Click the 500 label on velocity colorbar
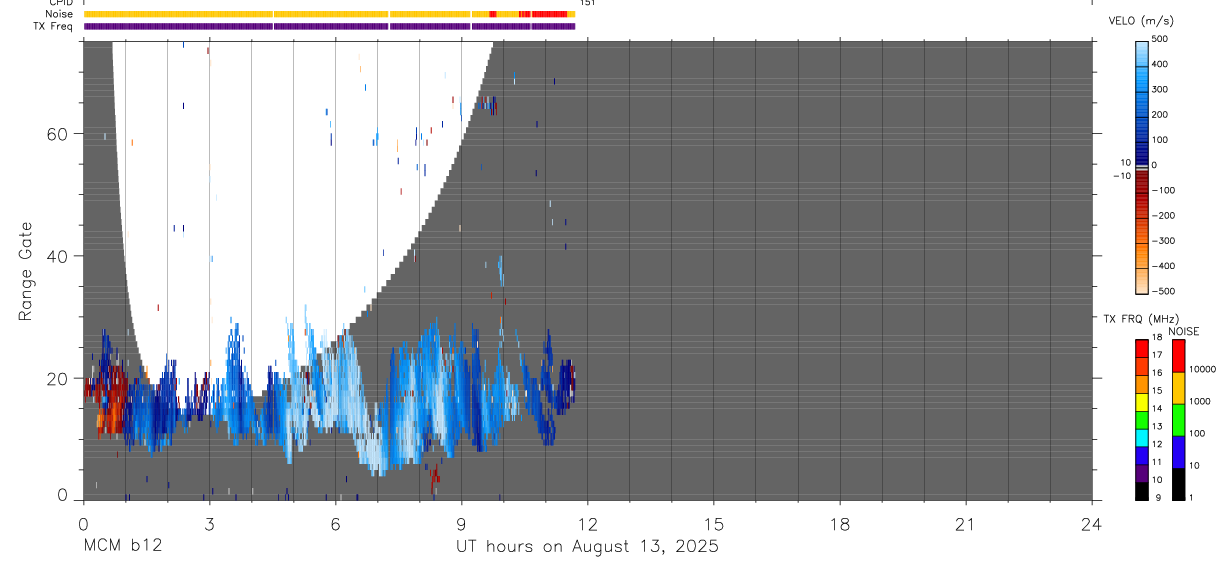 click(1160, 39)
